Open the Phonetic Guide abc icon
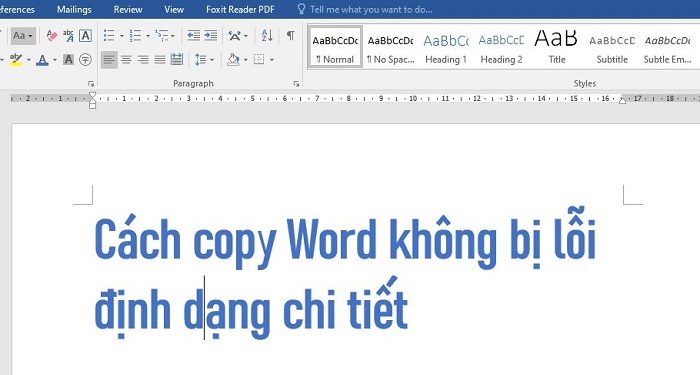 [68, 36]
